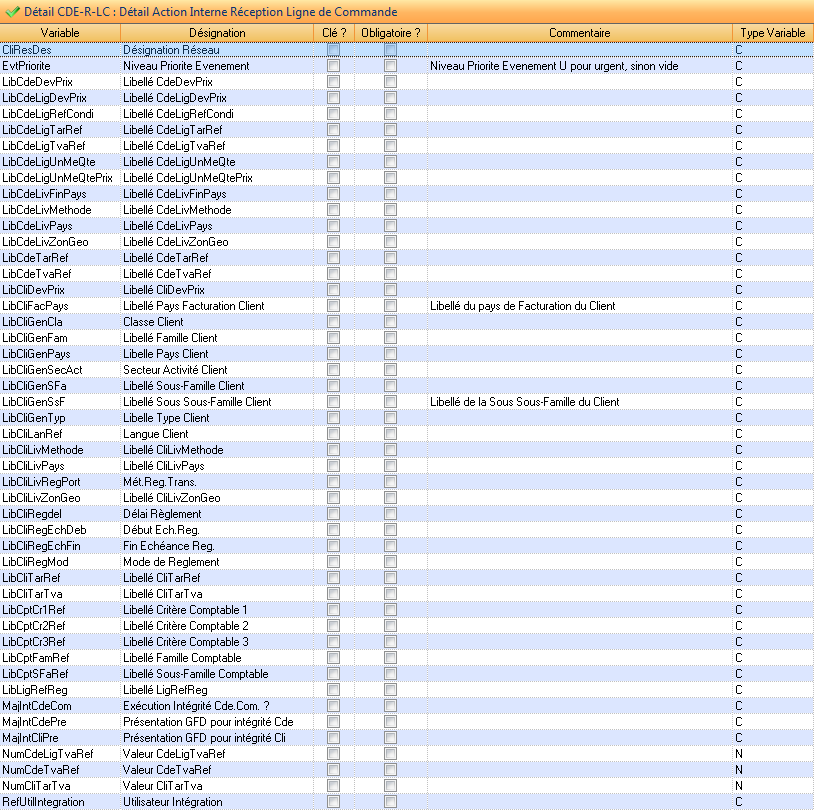Viewport: 814px width, 810px height.
Task: Click the Désignation column header
Action: point(216,33)
